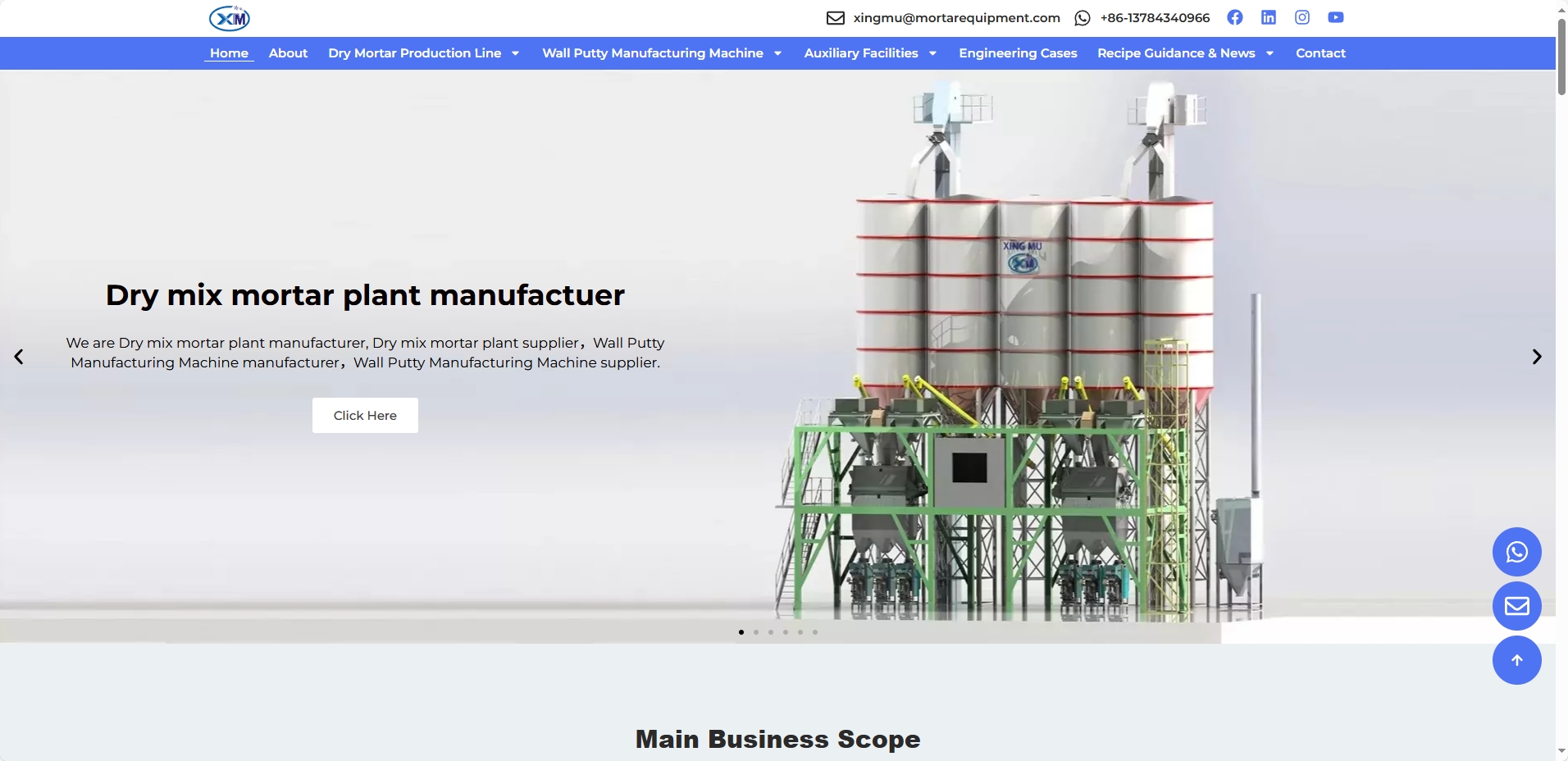Viewport: 1568px width, 761px height.
Task: Go to the previous slide arrow
Action: coord(19,357)
